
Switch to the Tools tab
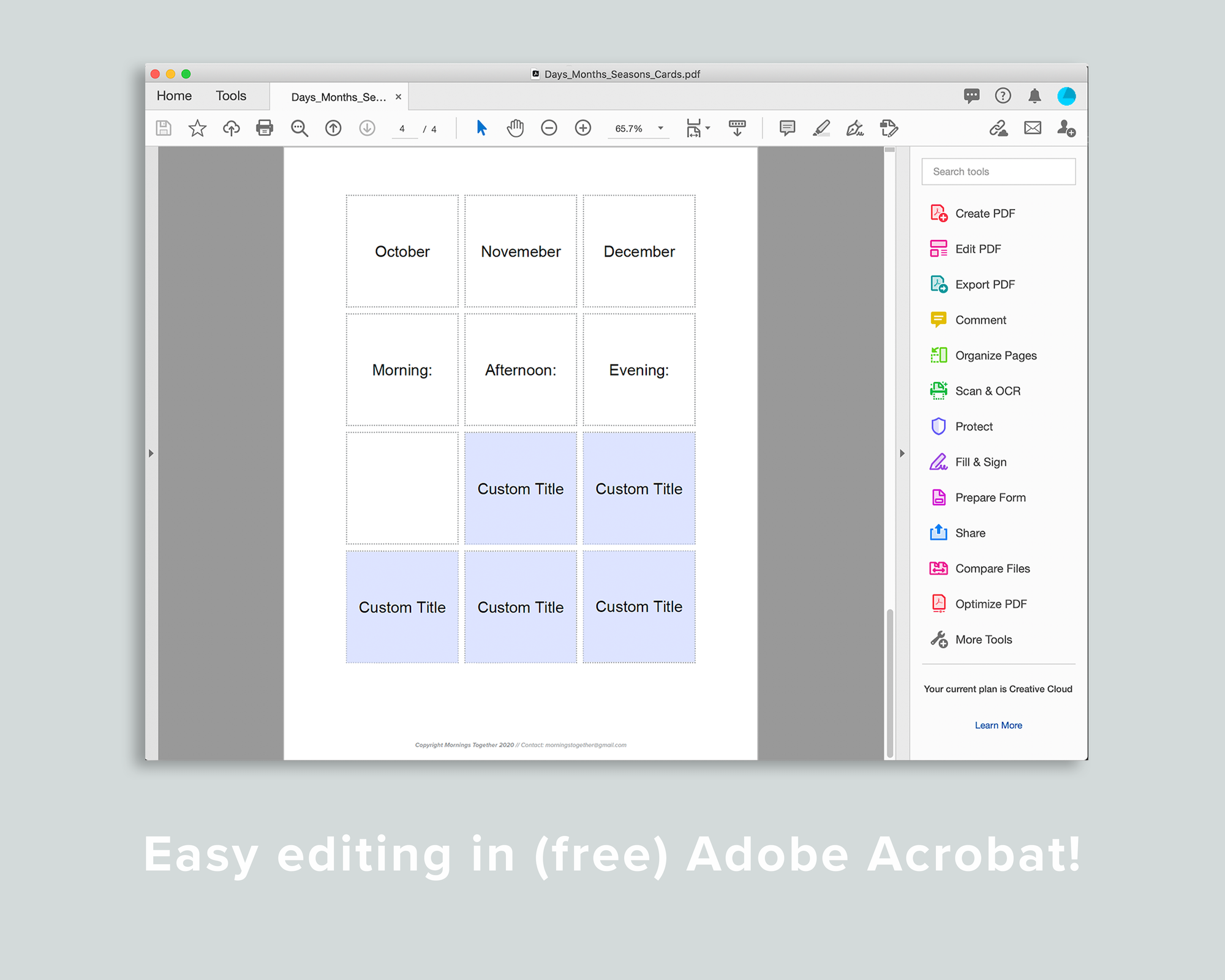pos(231,96)
